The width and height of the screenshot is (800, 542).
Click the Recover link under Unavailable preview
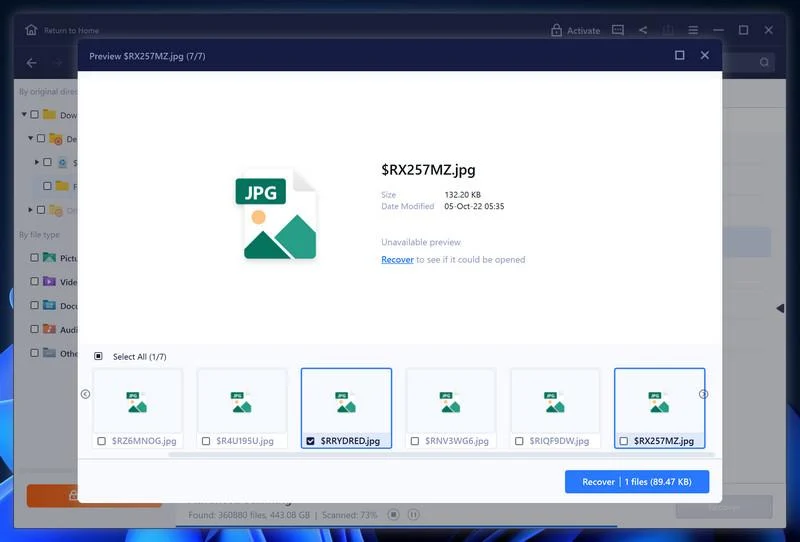(397, 259)
